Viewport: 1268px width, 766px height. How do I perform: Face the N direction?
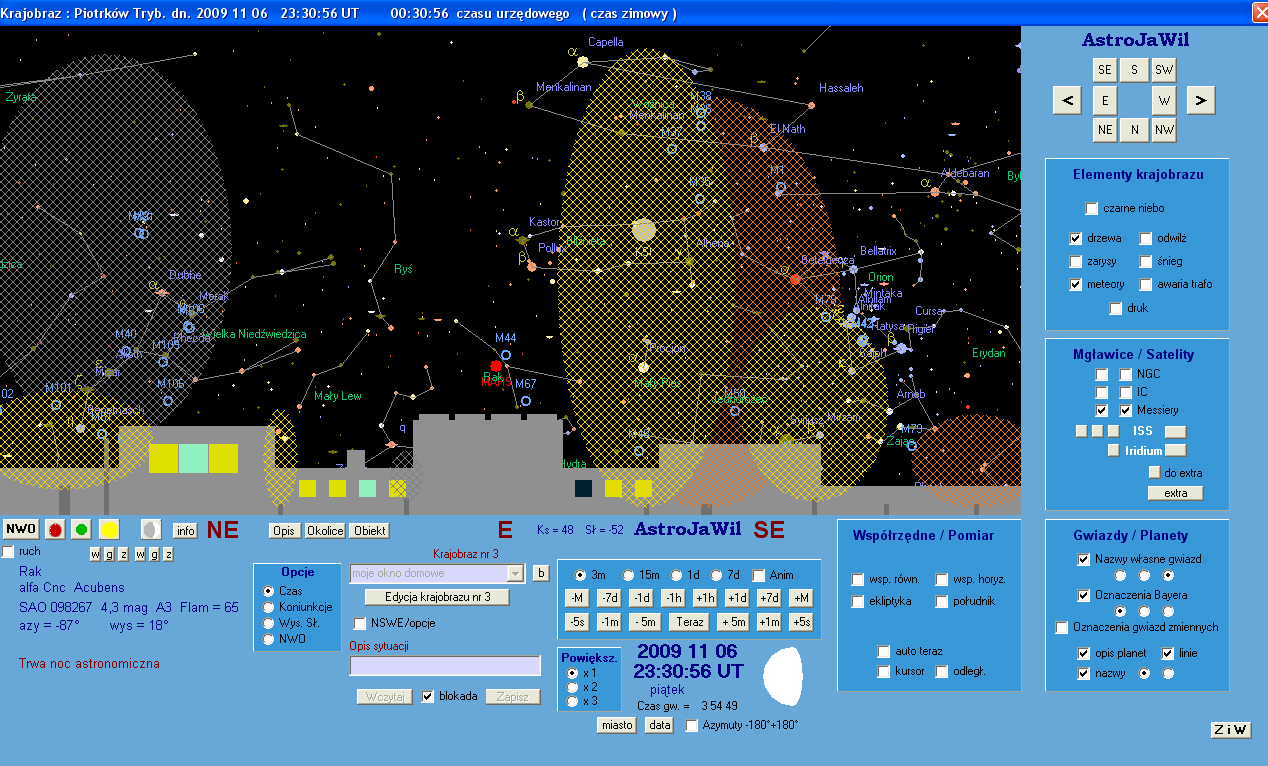(1134, 130)
